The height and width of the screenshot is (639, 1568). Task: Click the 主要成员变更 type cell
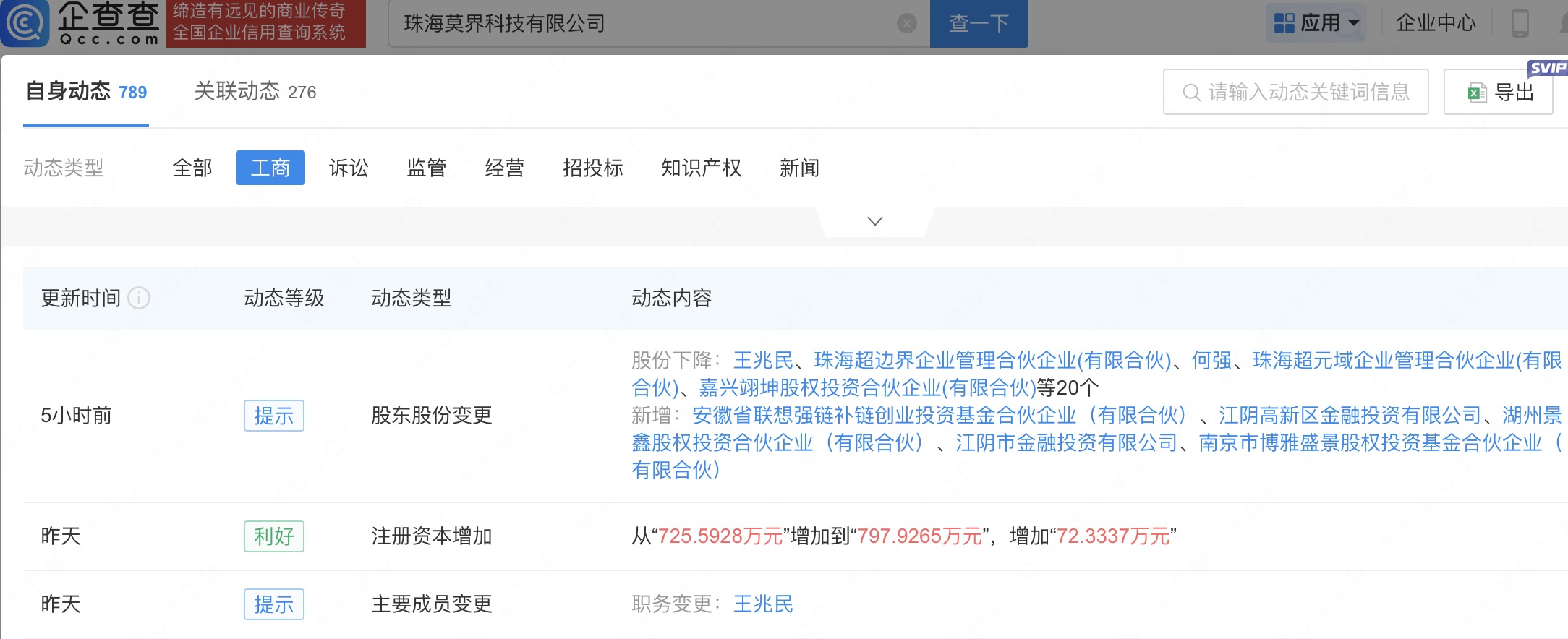point(432,604)
